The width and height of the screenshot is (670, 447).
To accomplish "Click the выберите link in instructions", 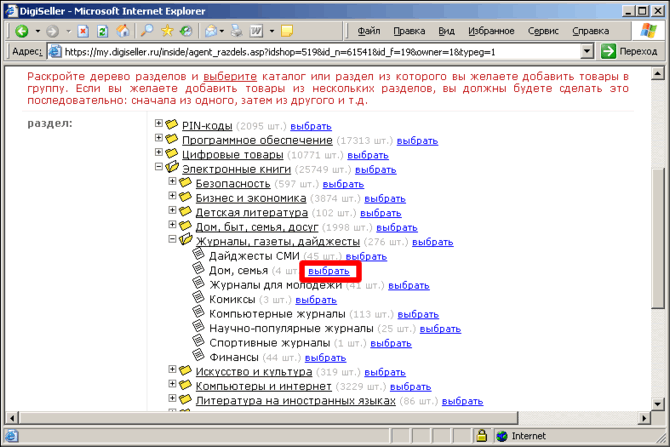I will point(230,76).
